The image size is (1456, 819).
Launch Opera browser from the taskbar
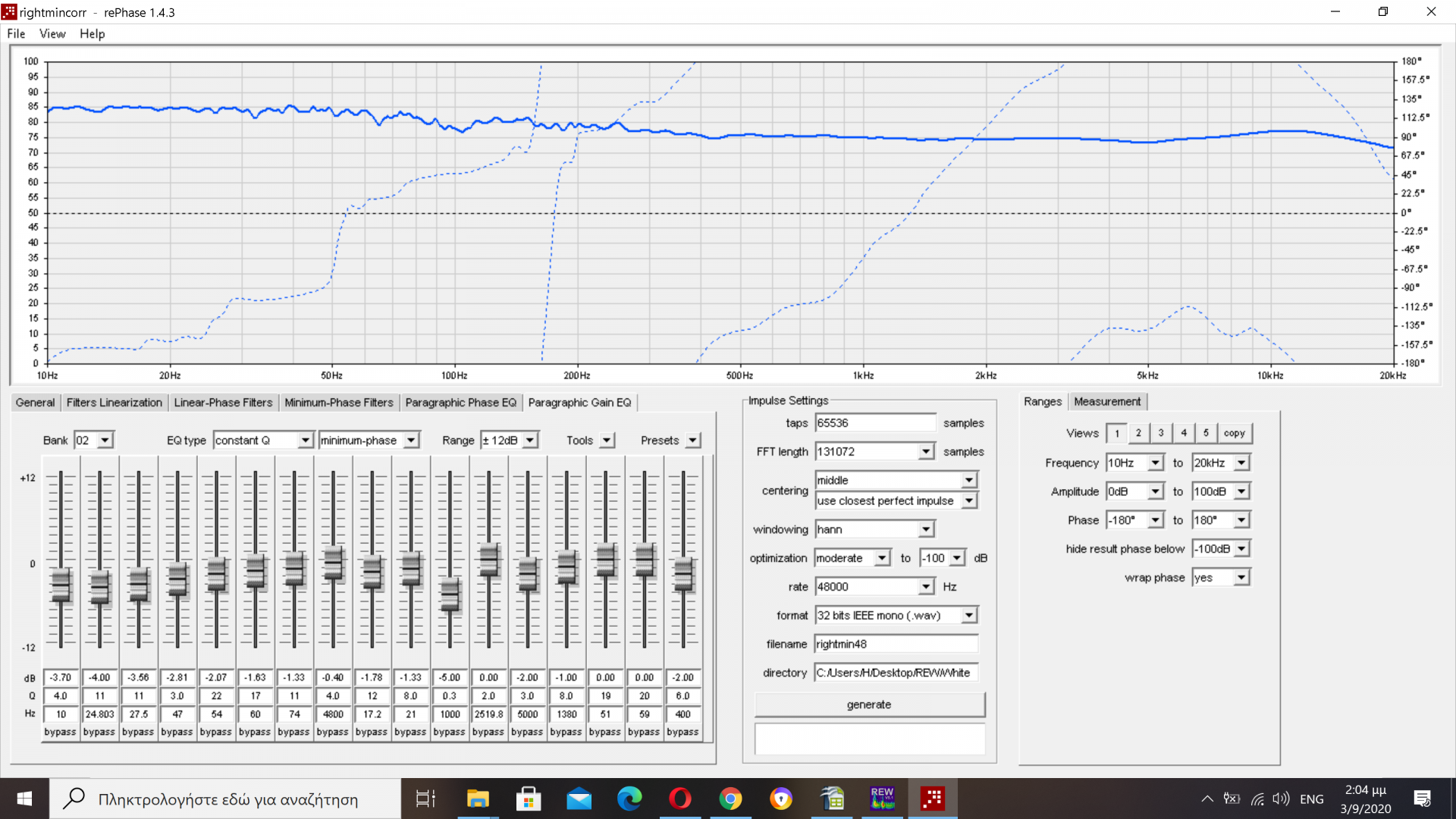click(x=679, y=799)
